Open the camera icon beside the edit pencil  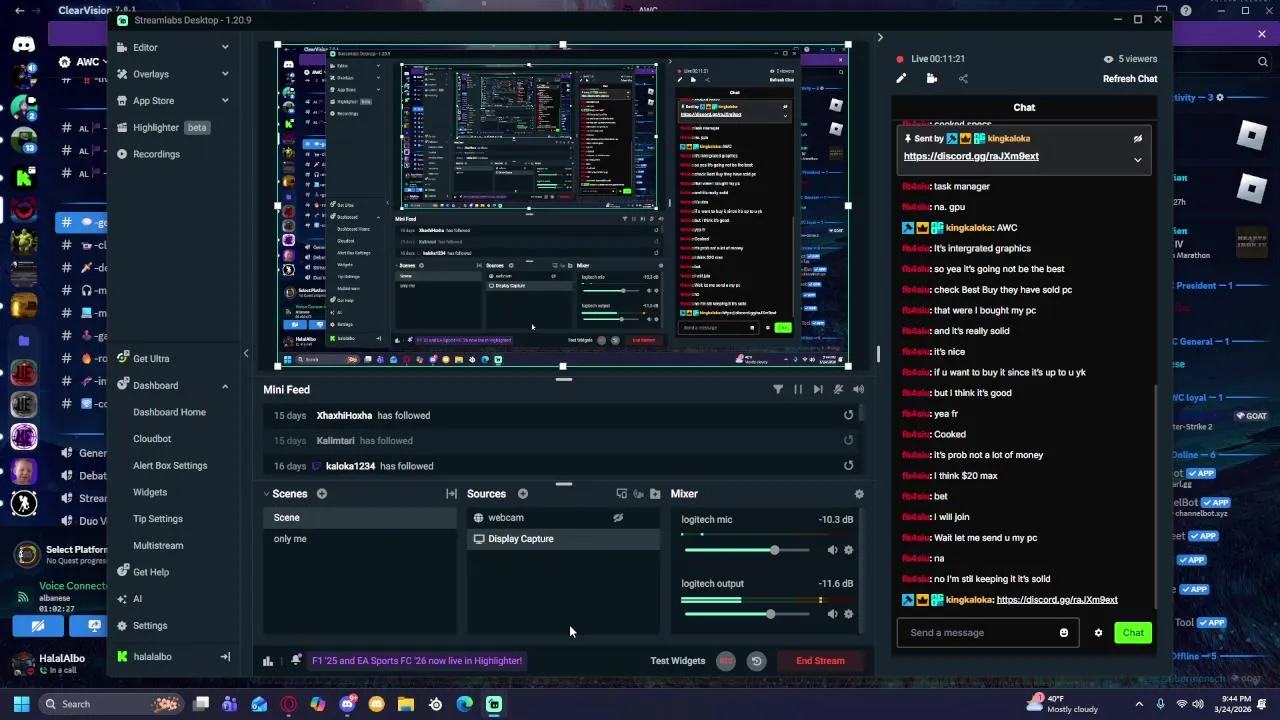(x=932, y=78)
